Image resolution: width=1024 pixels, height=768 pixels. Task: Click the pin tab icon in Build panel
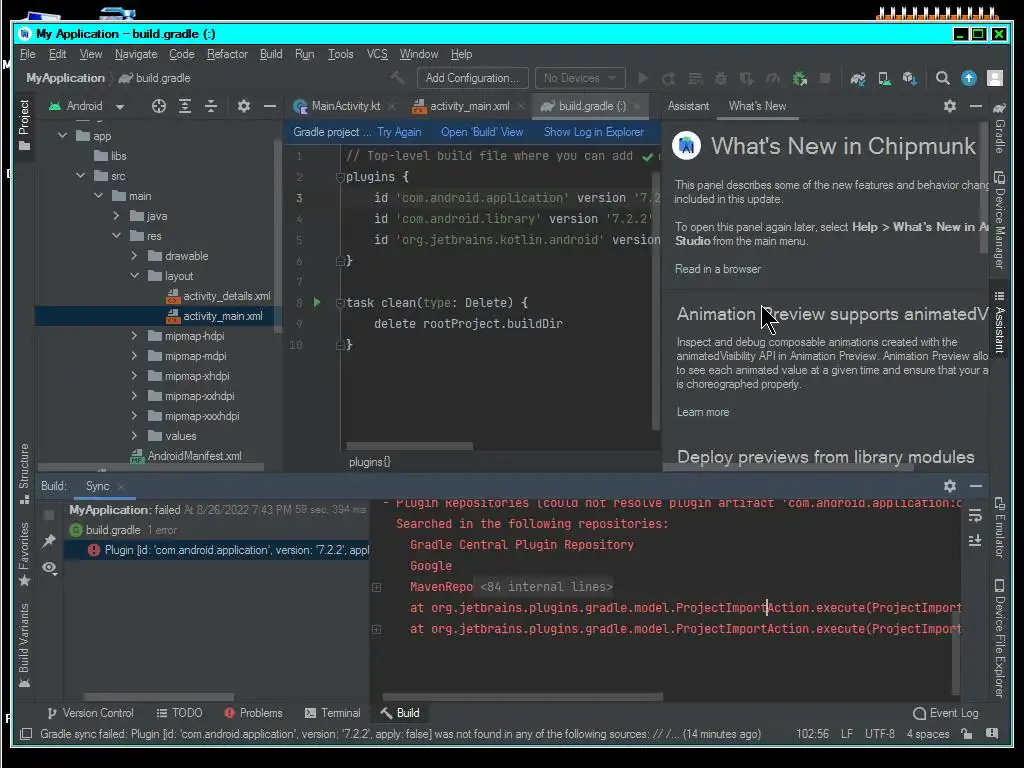pos(49,541)
